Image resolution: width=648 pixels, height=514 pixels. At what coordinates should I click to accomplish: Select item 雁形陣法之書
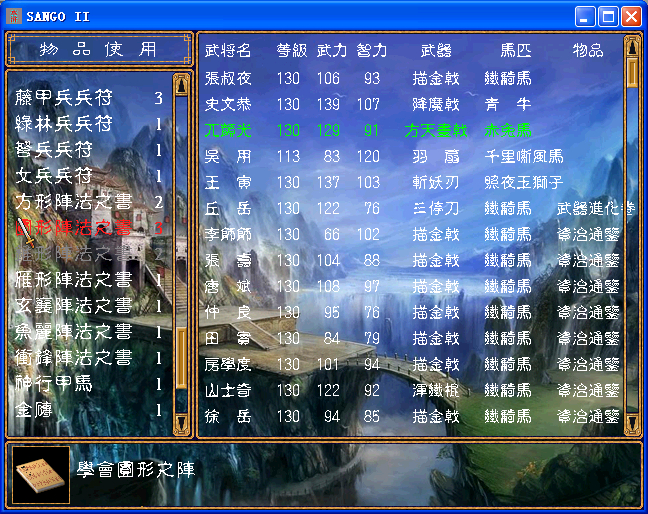tap(89, 280)
